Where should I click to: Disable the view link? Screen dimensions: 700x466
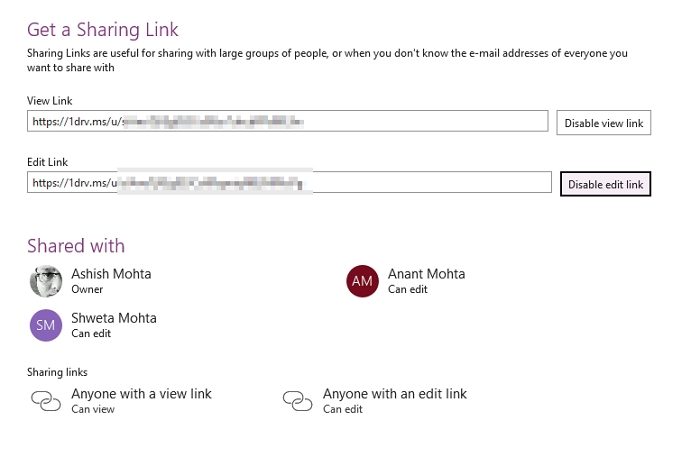[x=604, y=123]
